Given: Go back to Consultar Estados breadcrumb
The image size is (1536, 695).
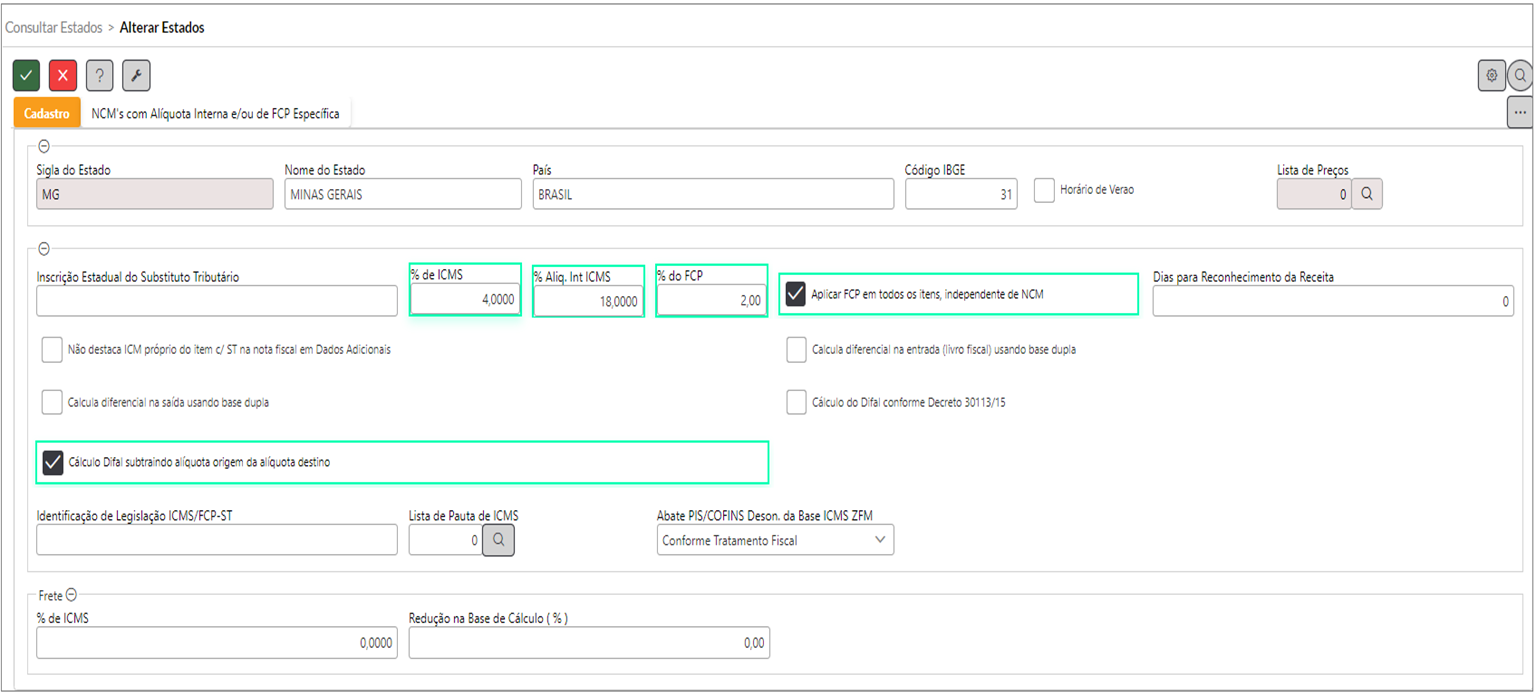Looking at the screenshot, I should pos(53,28).
